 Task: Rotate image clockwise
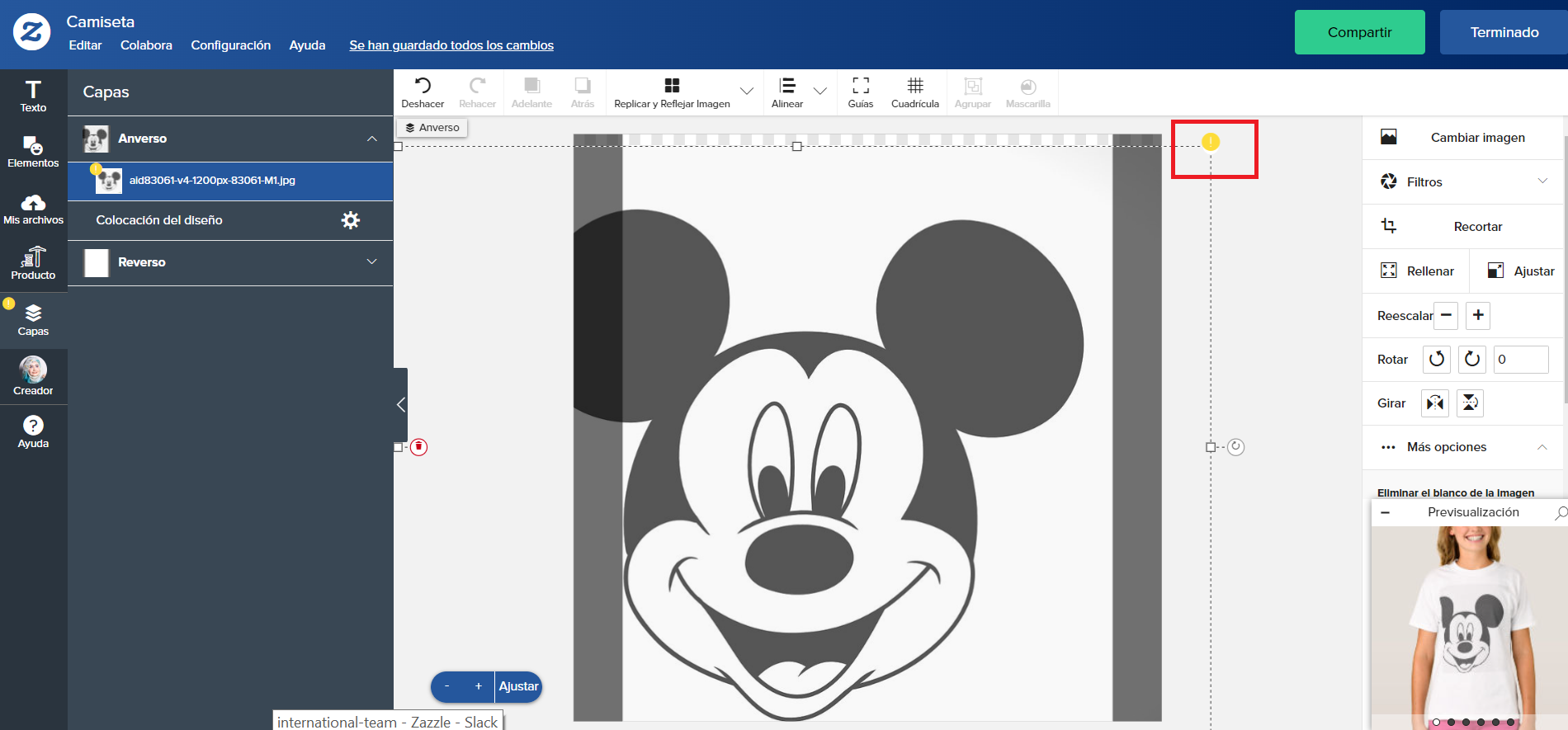[x=1471, y=359]
